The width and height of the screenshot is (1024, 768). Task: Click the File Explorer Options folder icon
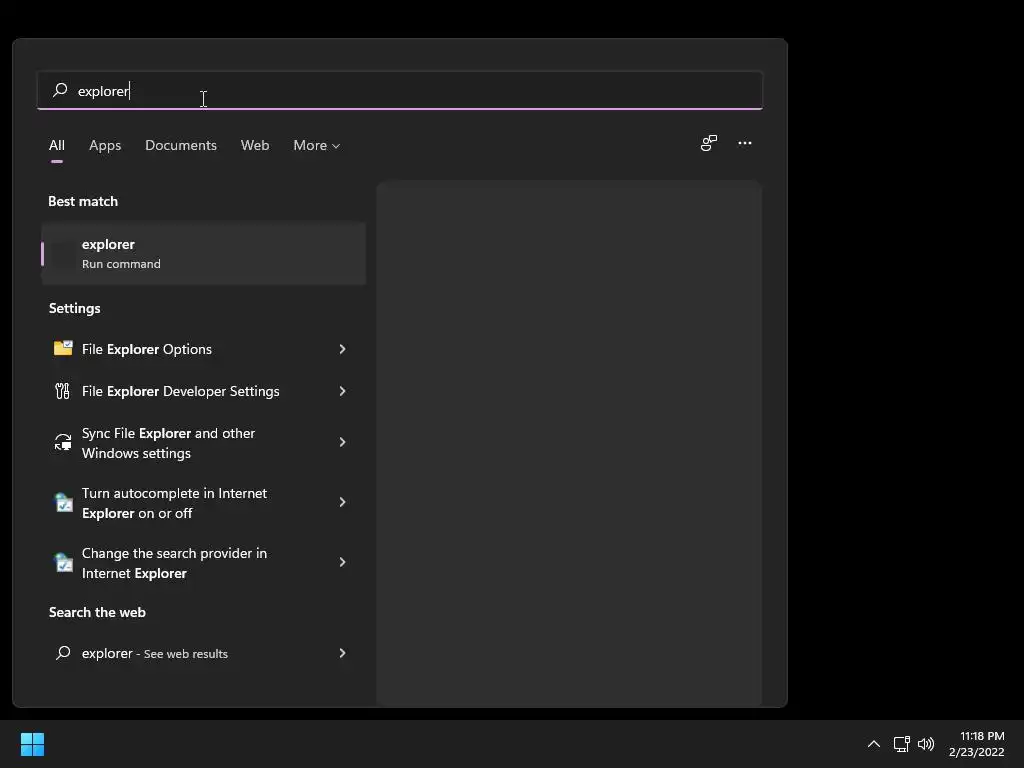pyautogui.click(x=63, y=348)
